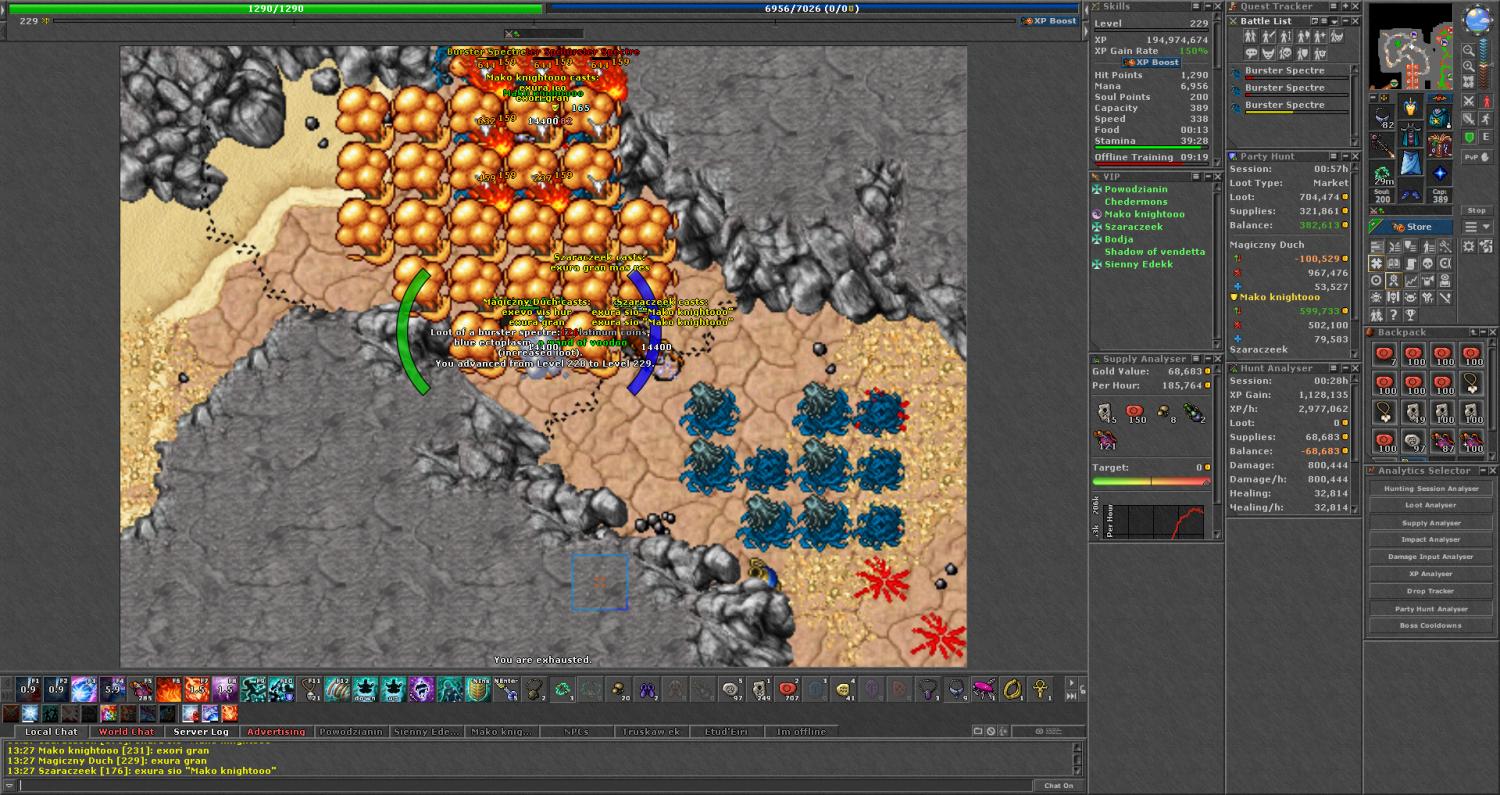Zoom out the minimap with the minus magnifier
The image size is (1500, 795).
[x=1469, y=50]
